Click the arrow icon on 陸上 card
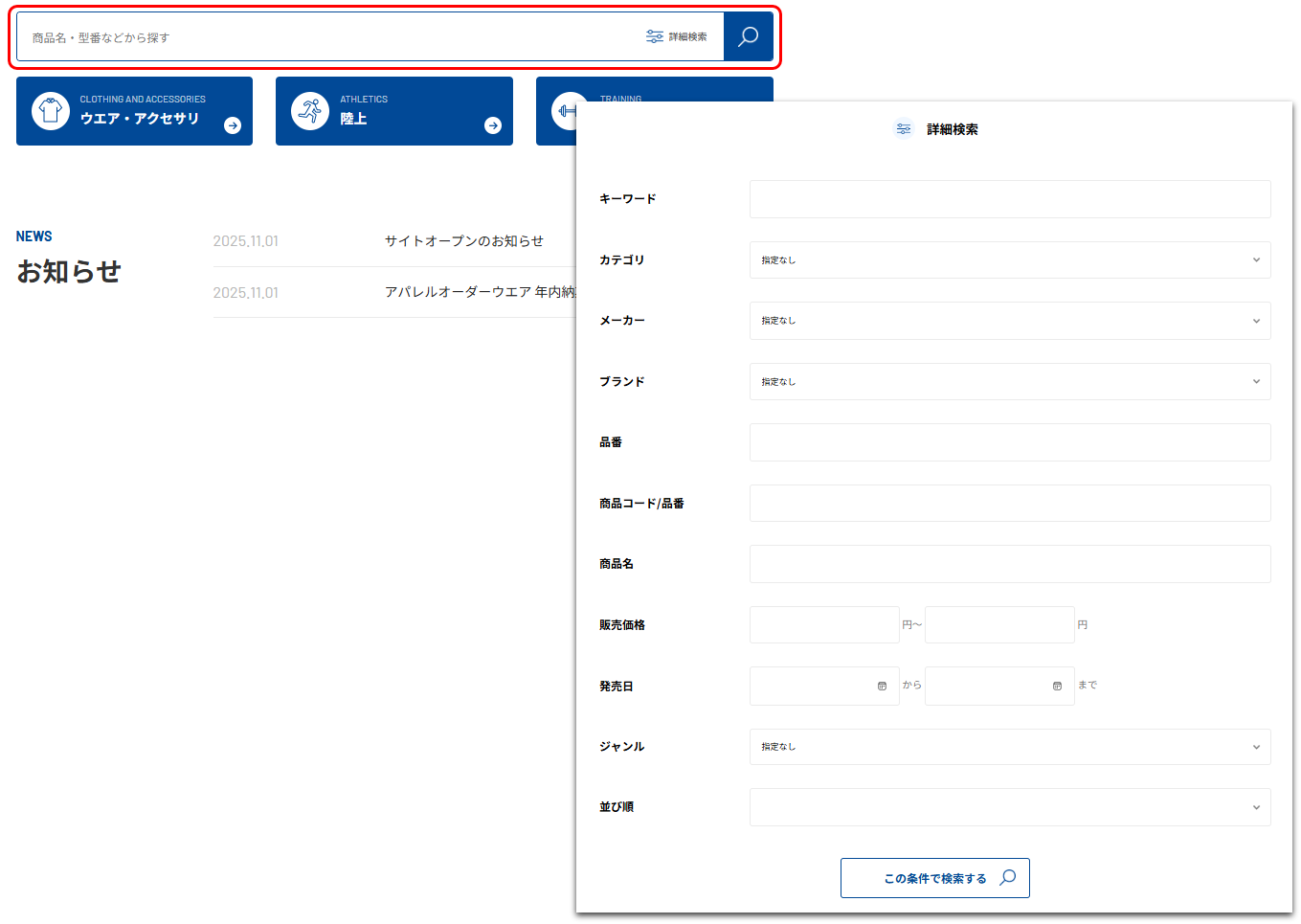 click(493, 125)
